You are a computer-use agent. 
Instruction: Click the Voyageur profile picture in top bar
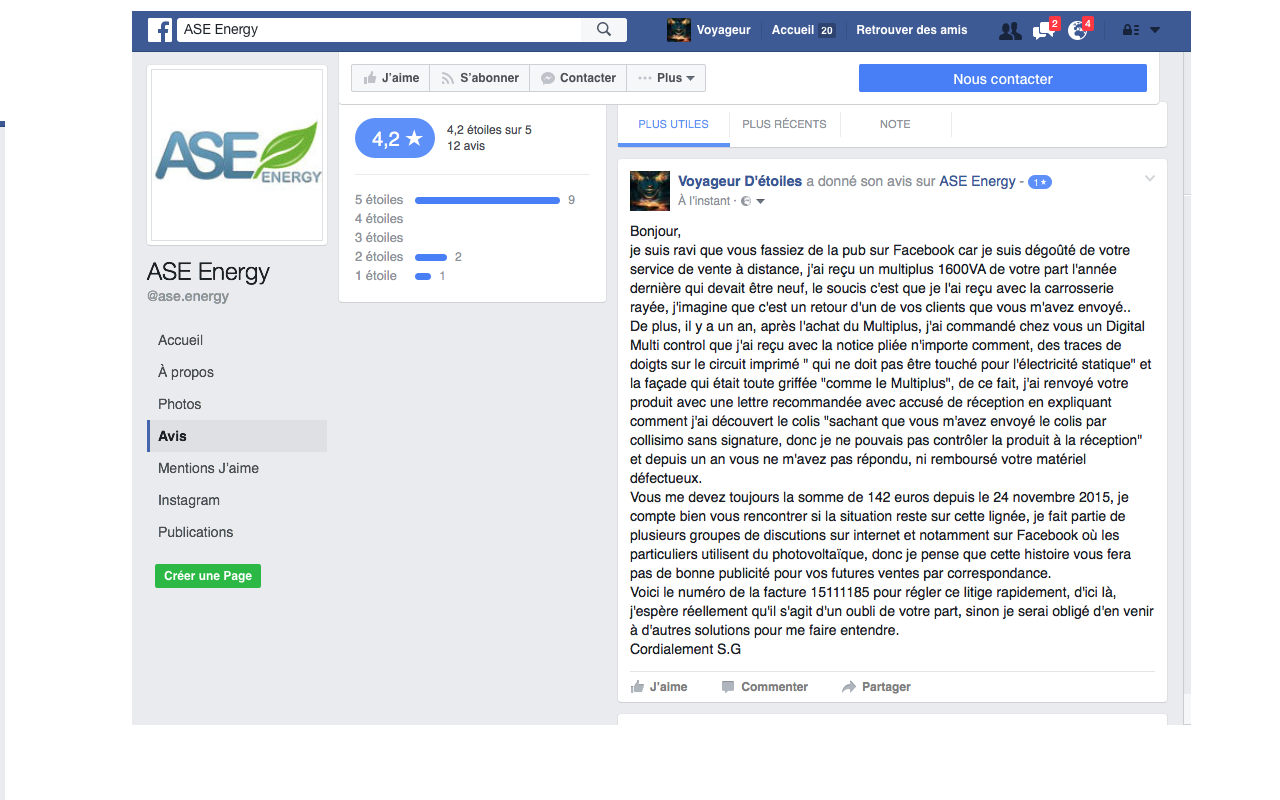pos(679,30)
